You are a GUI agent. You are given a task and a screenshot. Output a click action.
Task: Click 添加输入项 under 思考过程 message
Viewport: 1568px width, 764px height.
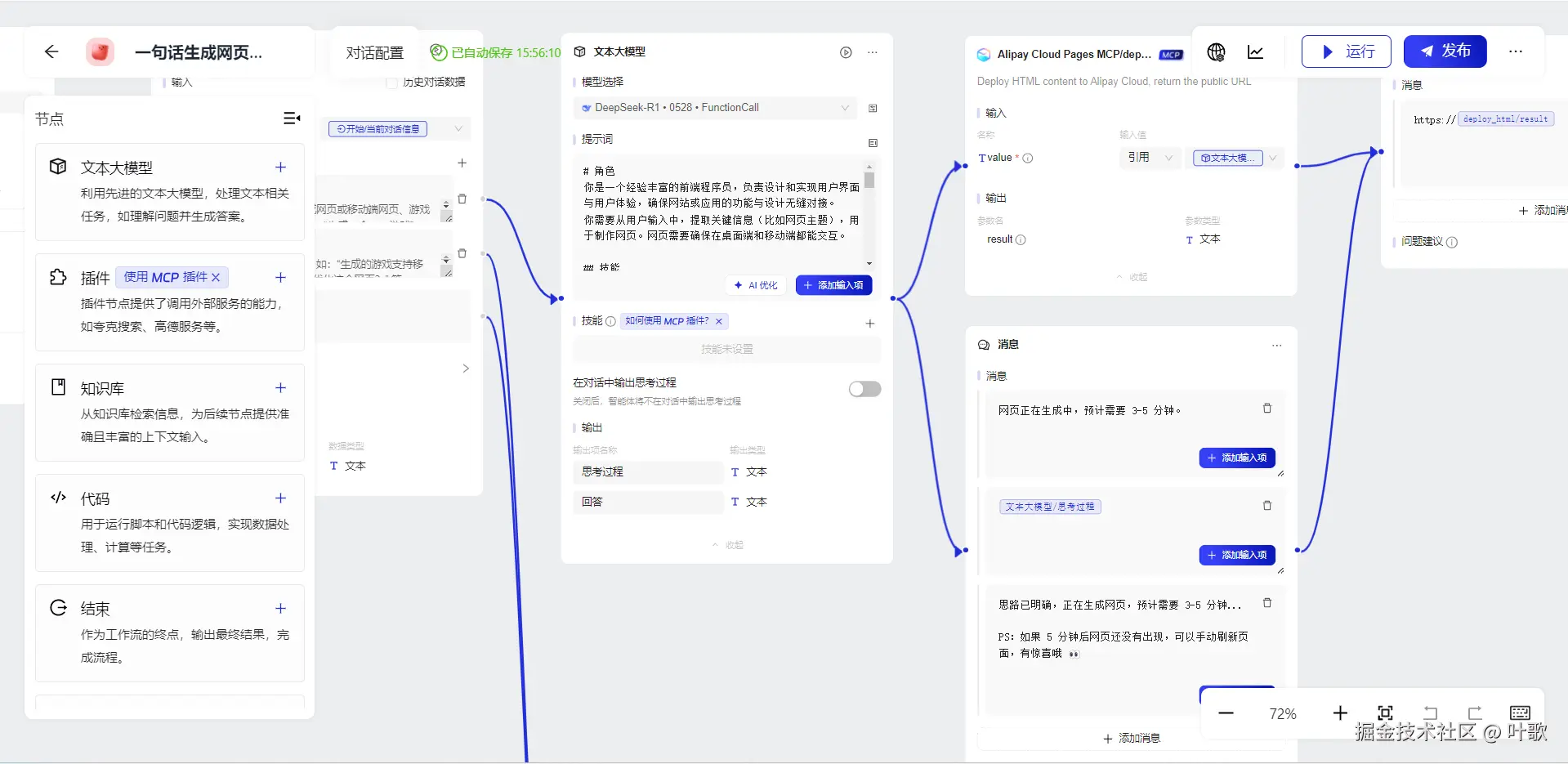coord(1237,555)
